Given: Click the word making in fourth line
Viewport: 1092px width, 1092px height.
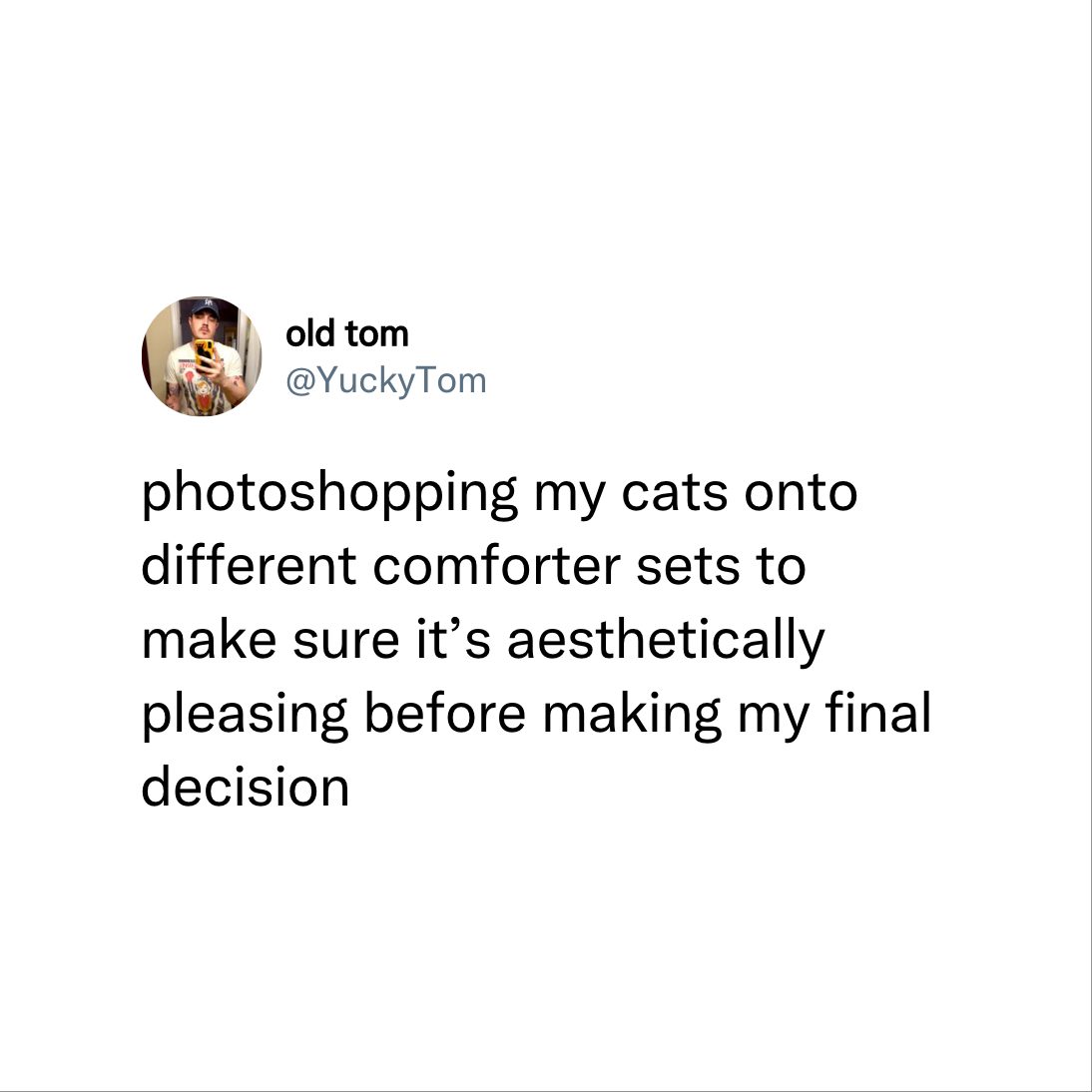Looking at the screenshot, I should [x=632, y=716].
